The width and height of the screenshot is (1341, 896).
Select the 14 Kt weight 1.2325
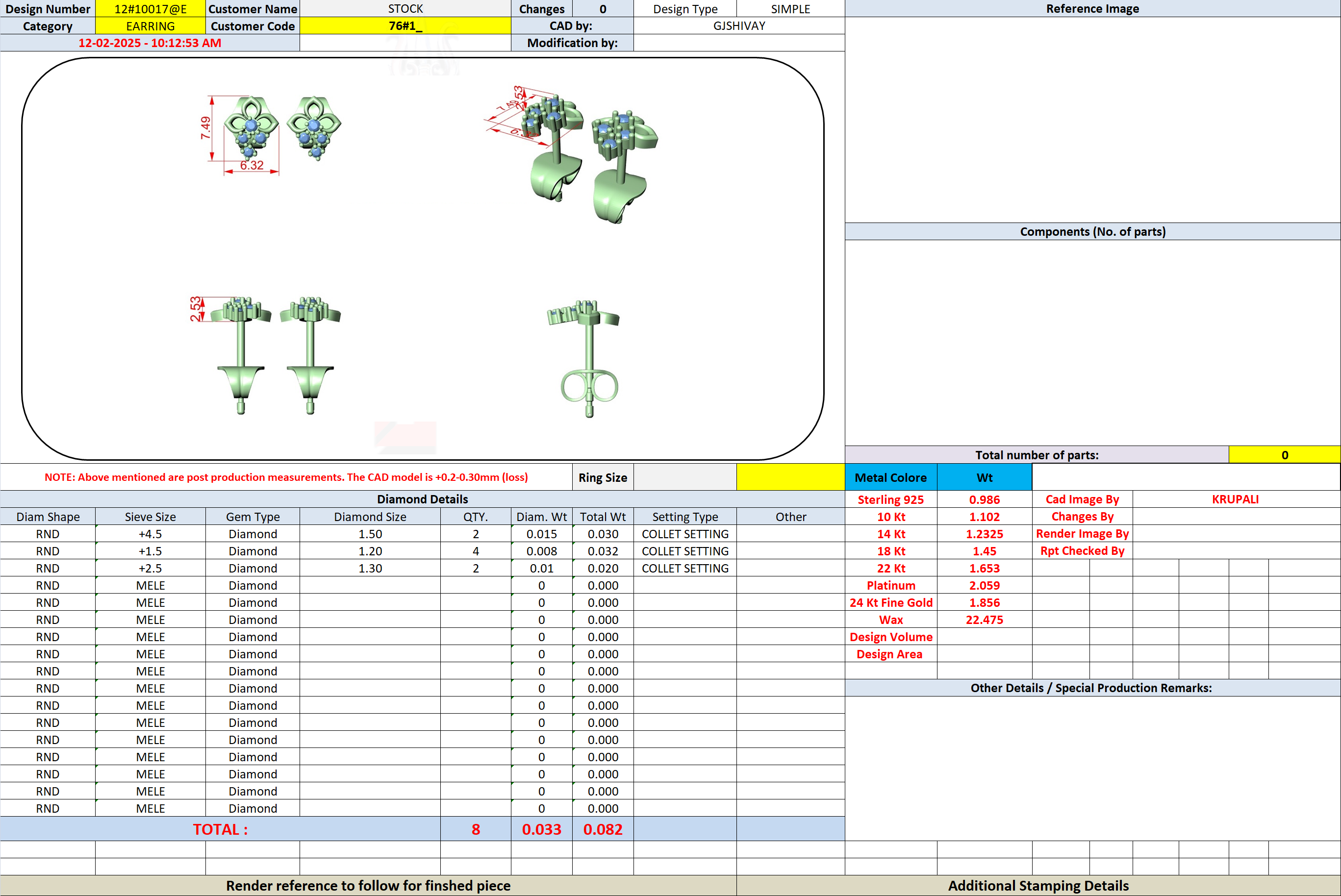tap(985, 534)
